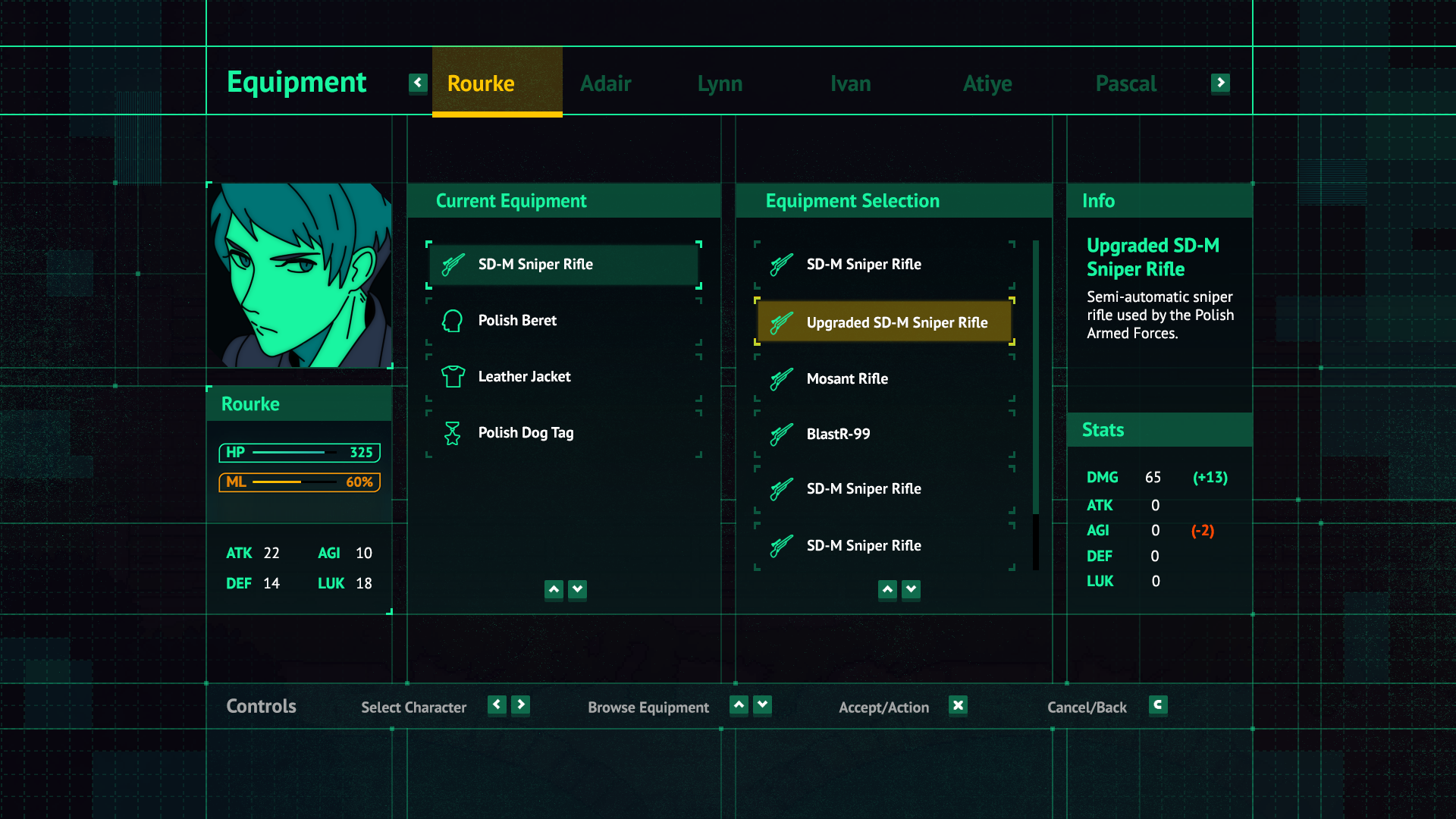Click the Leather Jacket shirt icon

coord(453,376)
